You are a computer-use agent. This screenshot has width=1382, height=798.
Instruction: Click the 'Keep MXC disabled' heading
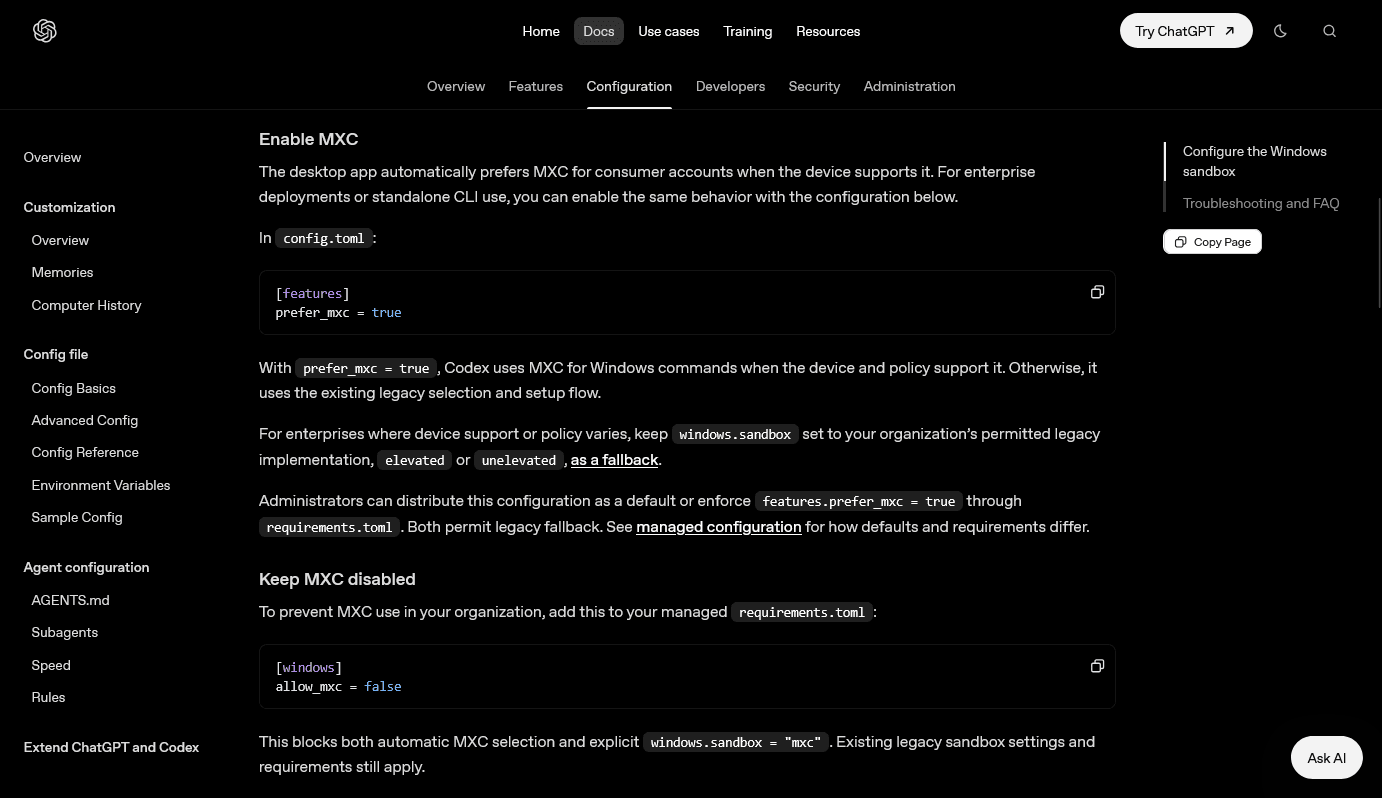(337, 579)
